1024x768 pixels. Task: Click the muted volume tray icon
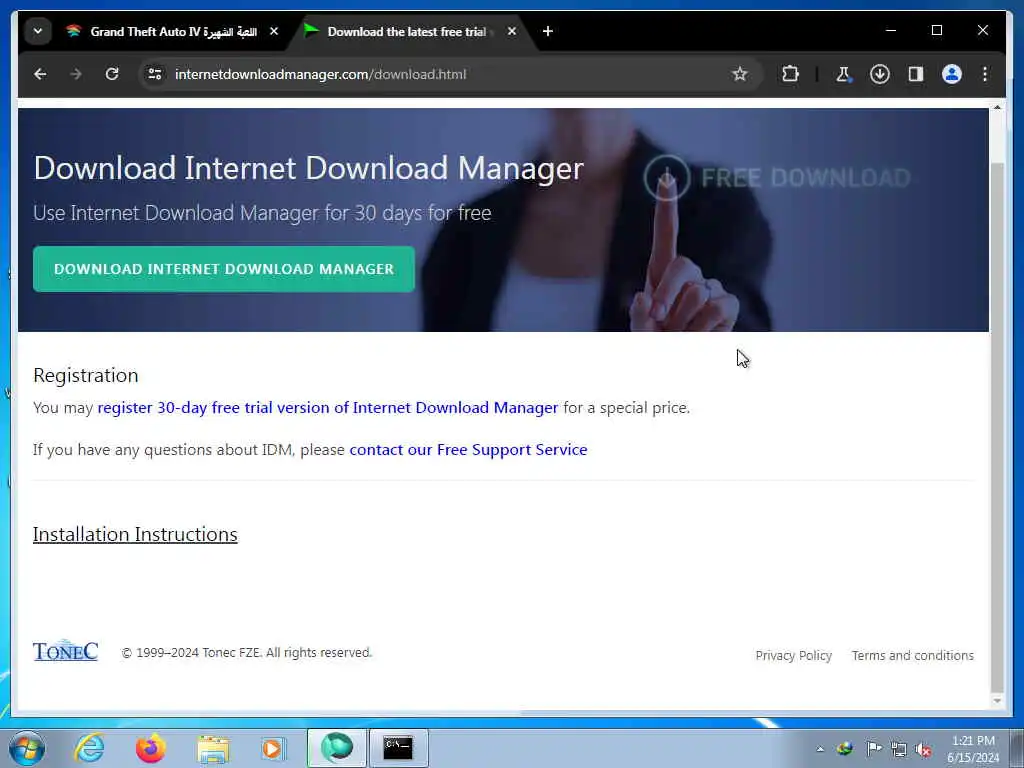point(923,749)
